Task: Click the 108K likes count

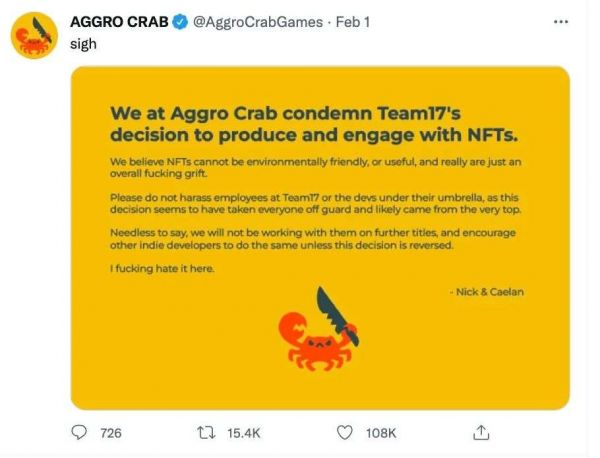Action: pyautogui.click(x=380, y=433)
